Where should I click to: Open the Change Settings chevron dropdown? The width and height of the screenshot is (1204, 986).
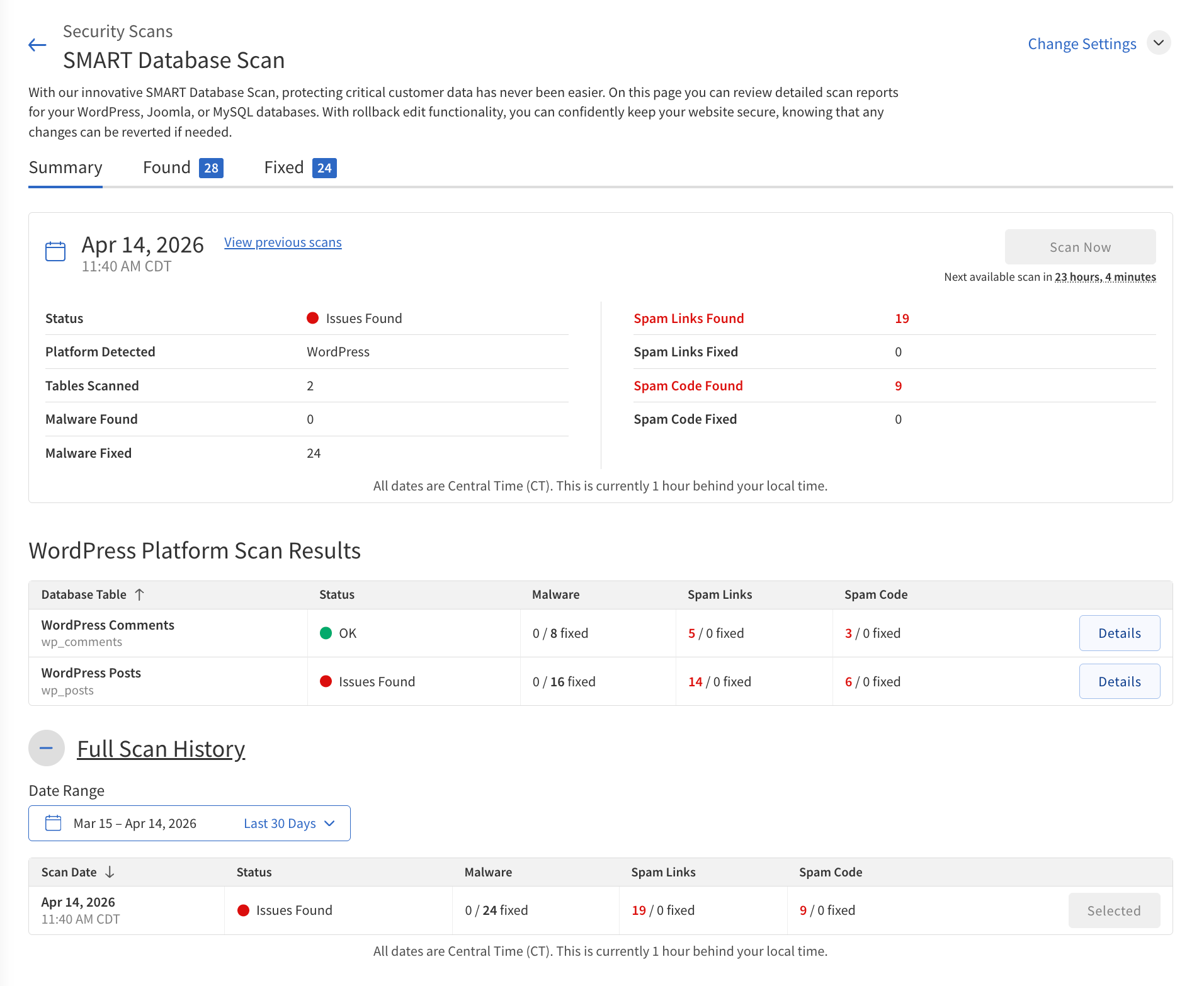click(x=1159, y=43)
